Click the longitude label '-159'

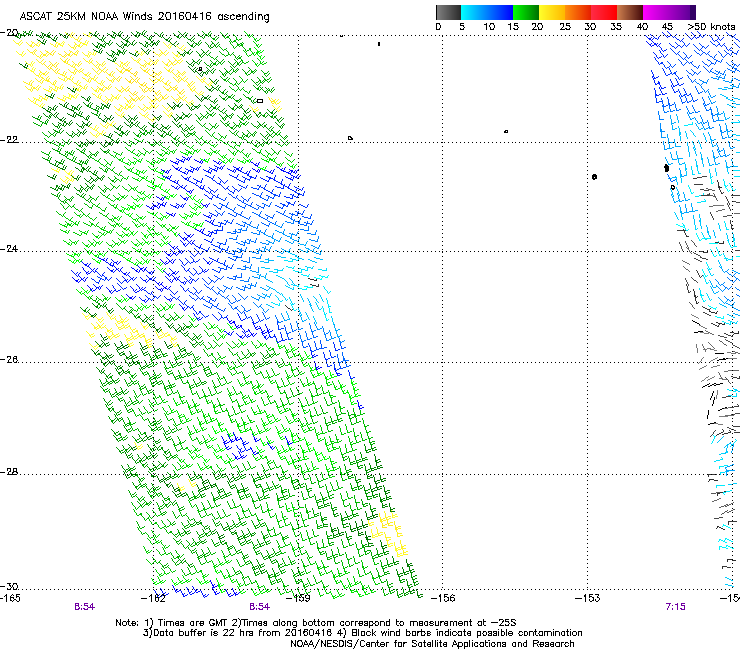click(x=299, y=599)
